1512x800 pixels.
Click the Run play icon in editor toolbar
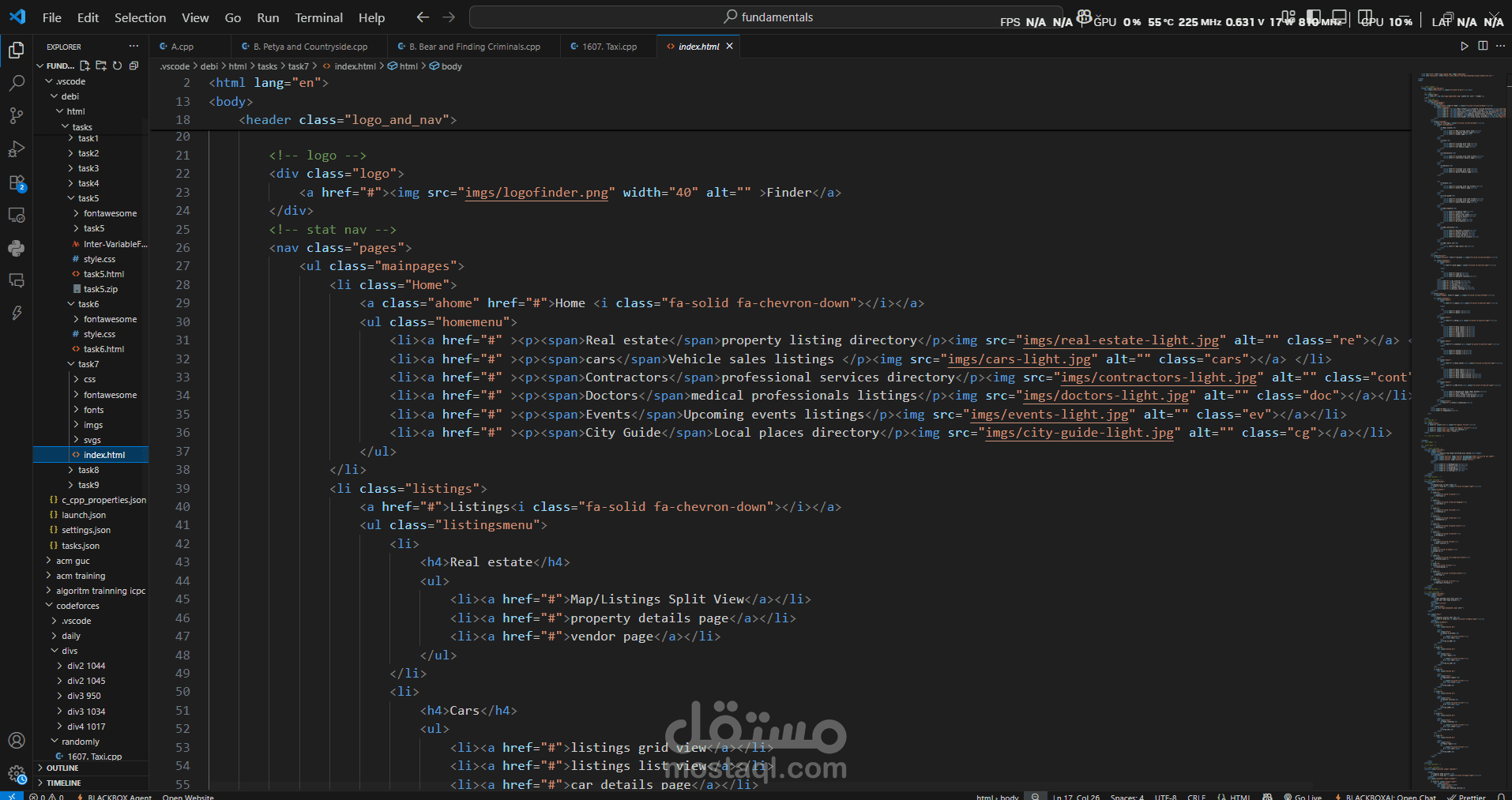coord(1464,47)
